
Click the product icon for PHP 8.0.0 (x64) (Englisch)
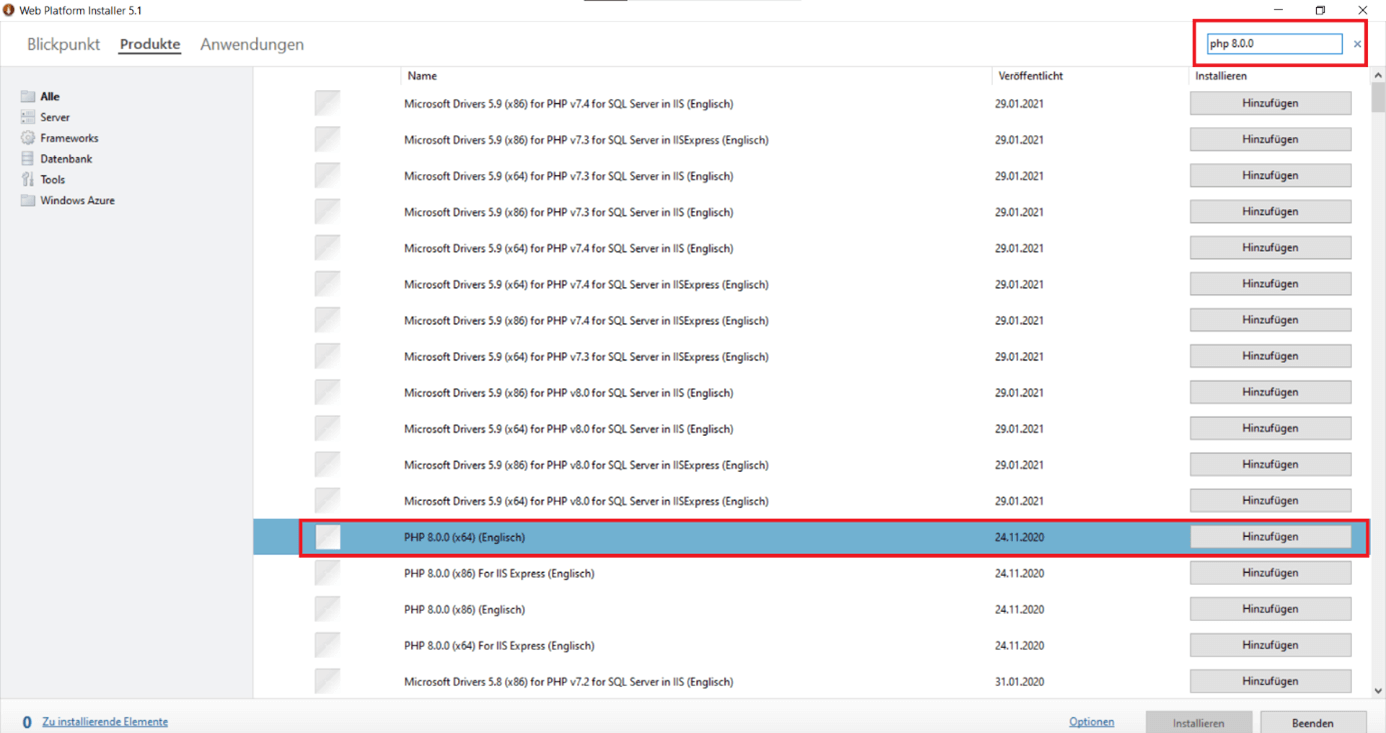click(328, 537)
